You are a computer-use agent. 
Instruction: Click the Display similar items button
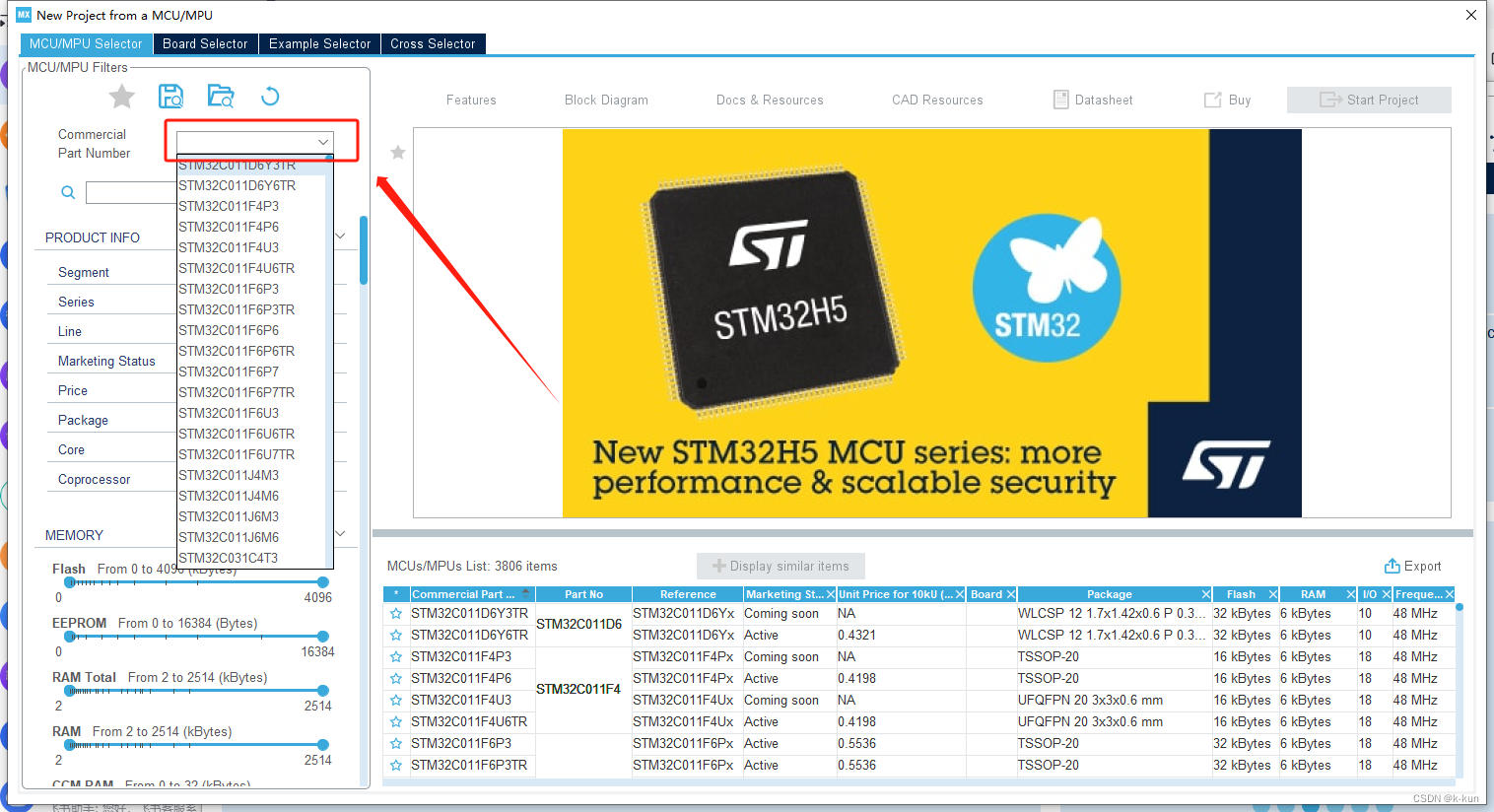(781, 566)
